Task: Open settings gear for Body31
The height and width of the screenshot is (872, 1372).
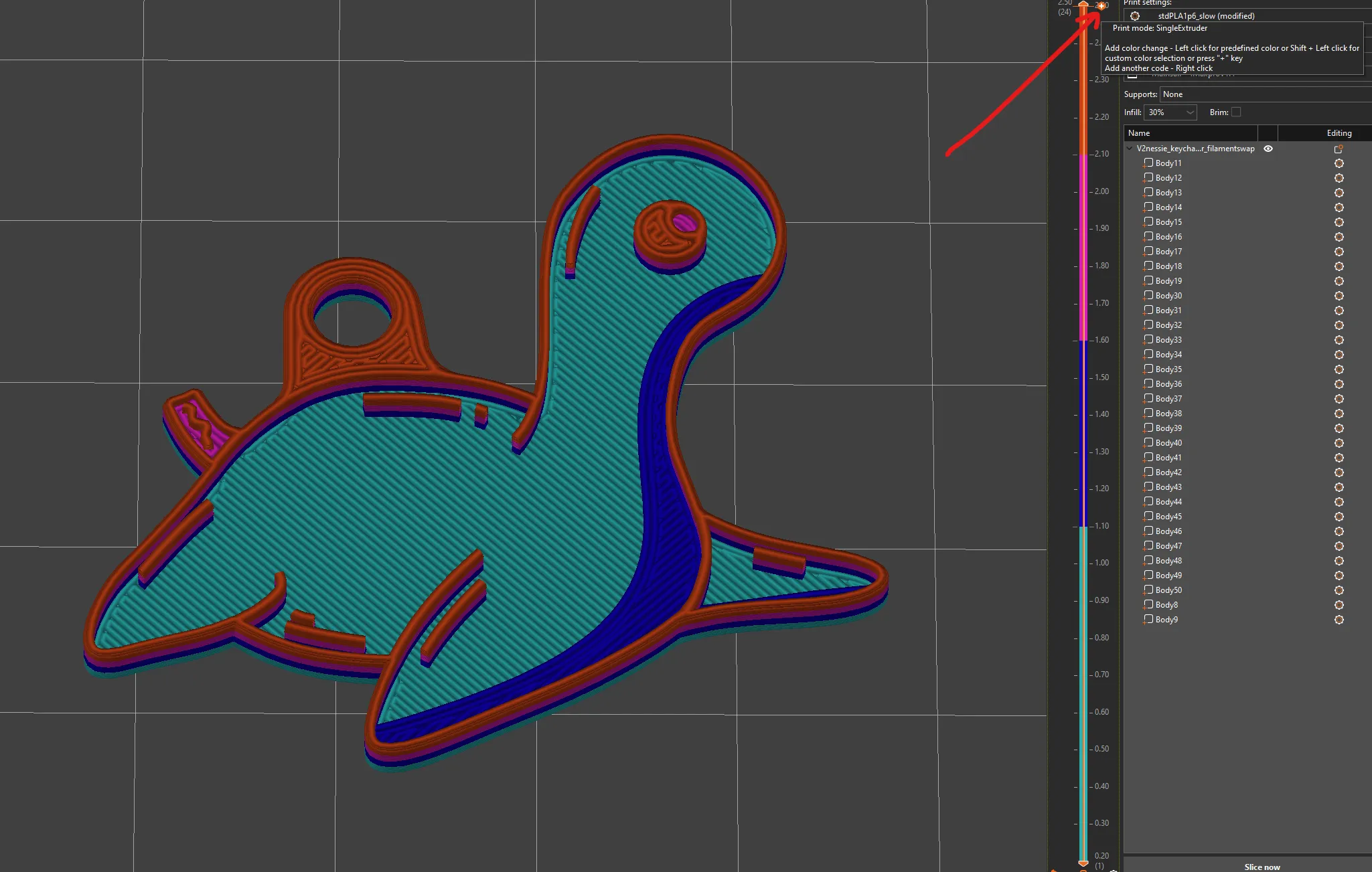Action: (1339, 311)
